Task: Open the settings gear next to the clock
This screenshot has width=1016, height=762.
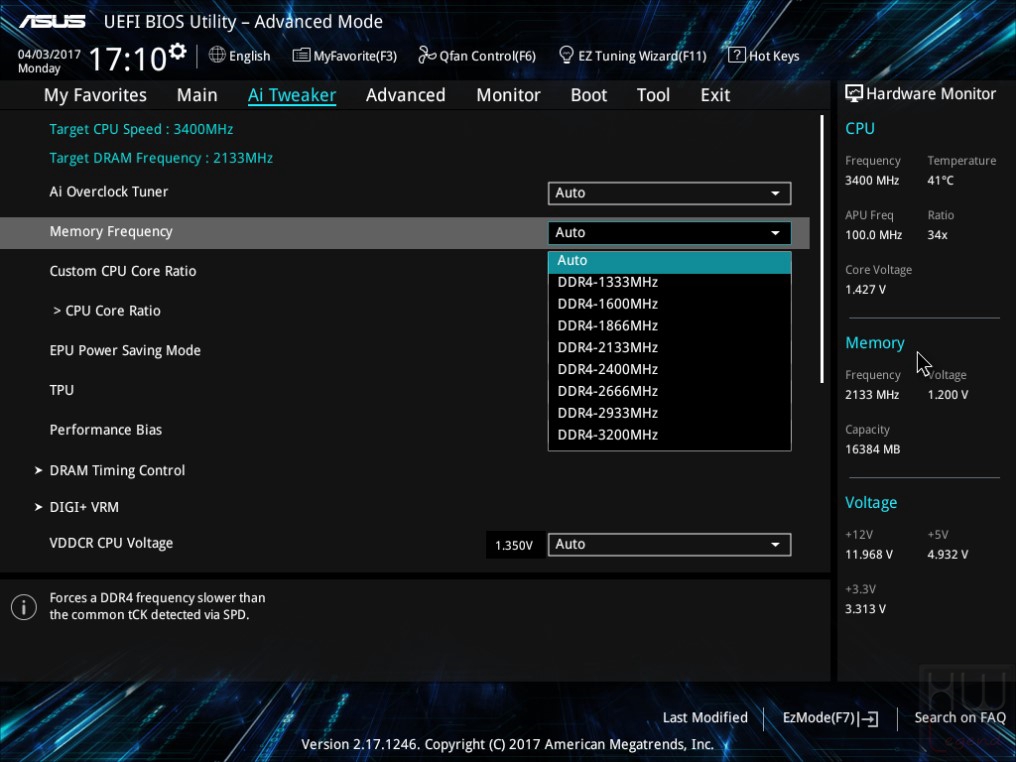Action: point(177,51)
